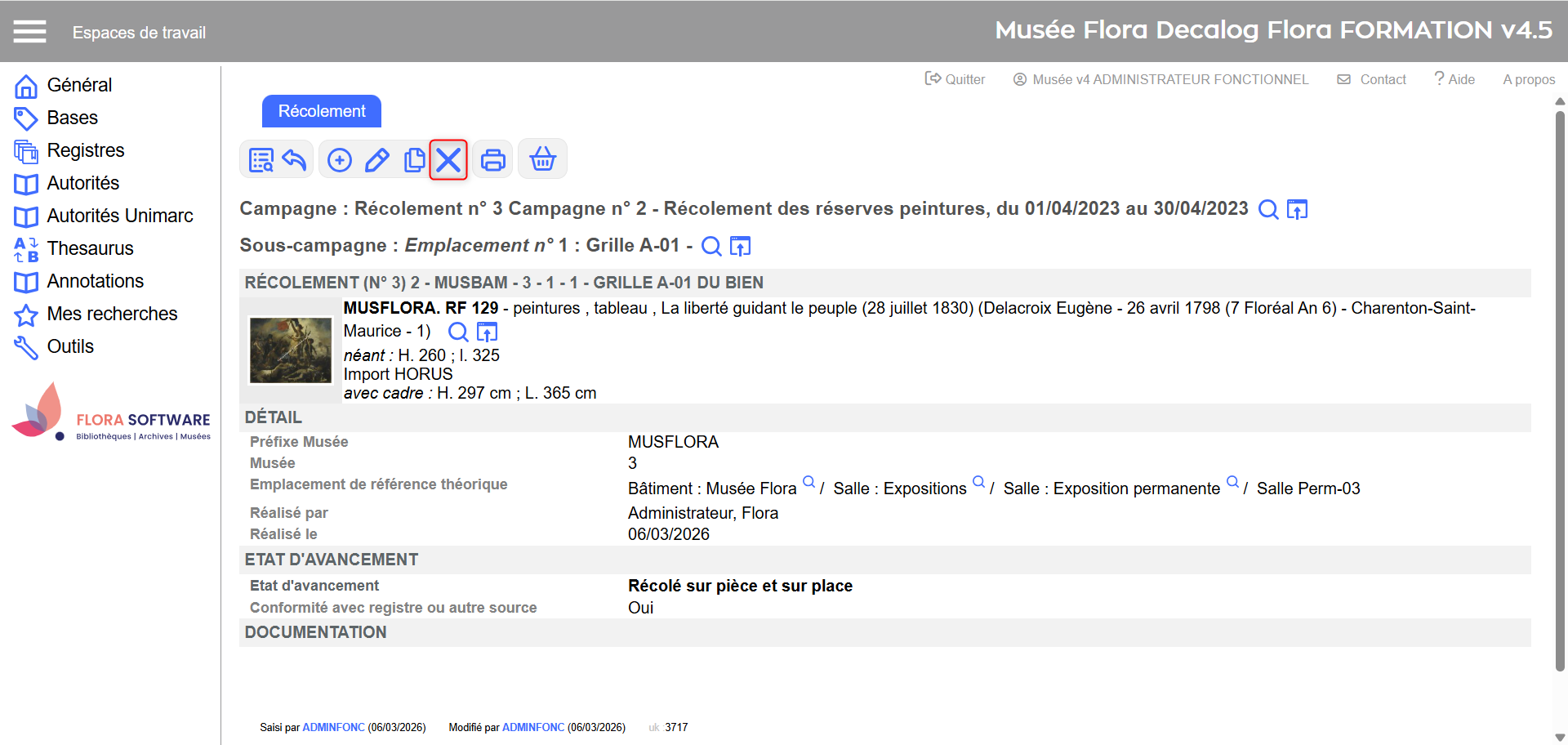Image resolution: width=1568 pixels, height=745 pixels.
Task: Click the scrollbar down arrow
Action: click(1560, 737)
